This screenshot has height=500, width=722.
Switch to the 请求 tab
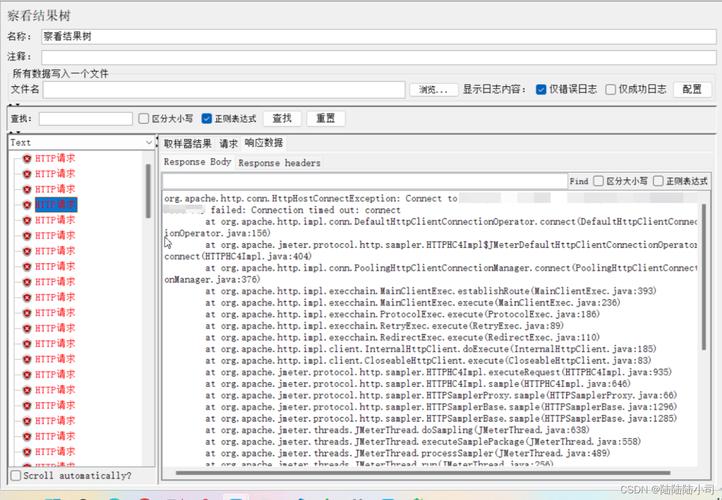[228, 144]
